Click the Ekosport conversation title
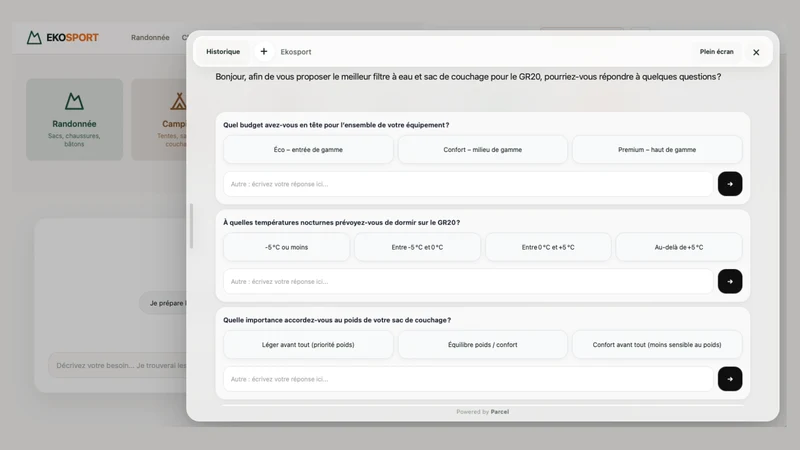This screenshot has width=800, height=450. [x=296, y=52]
